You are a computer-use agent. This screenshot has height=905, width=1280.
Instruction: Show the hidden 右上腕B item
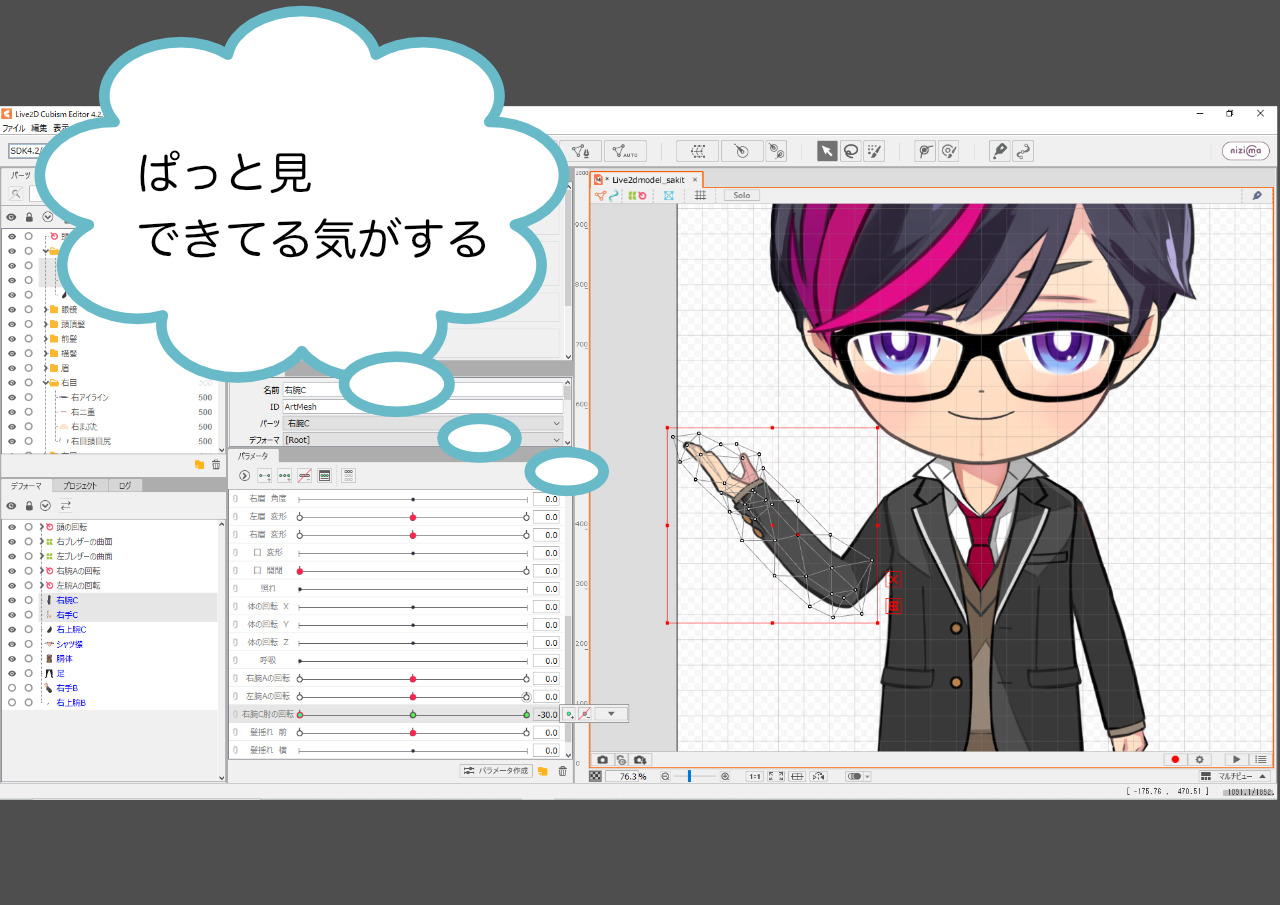tap(12, 703)
